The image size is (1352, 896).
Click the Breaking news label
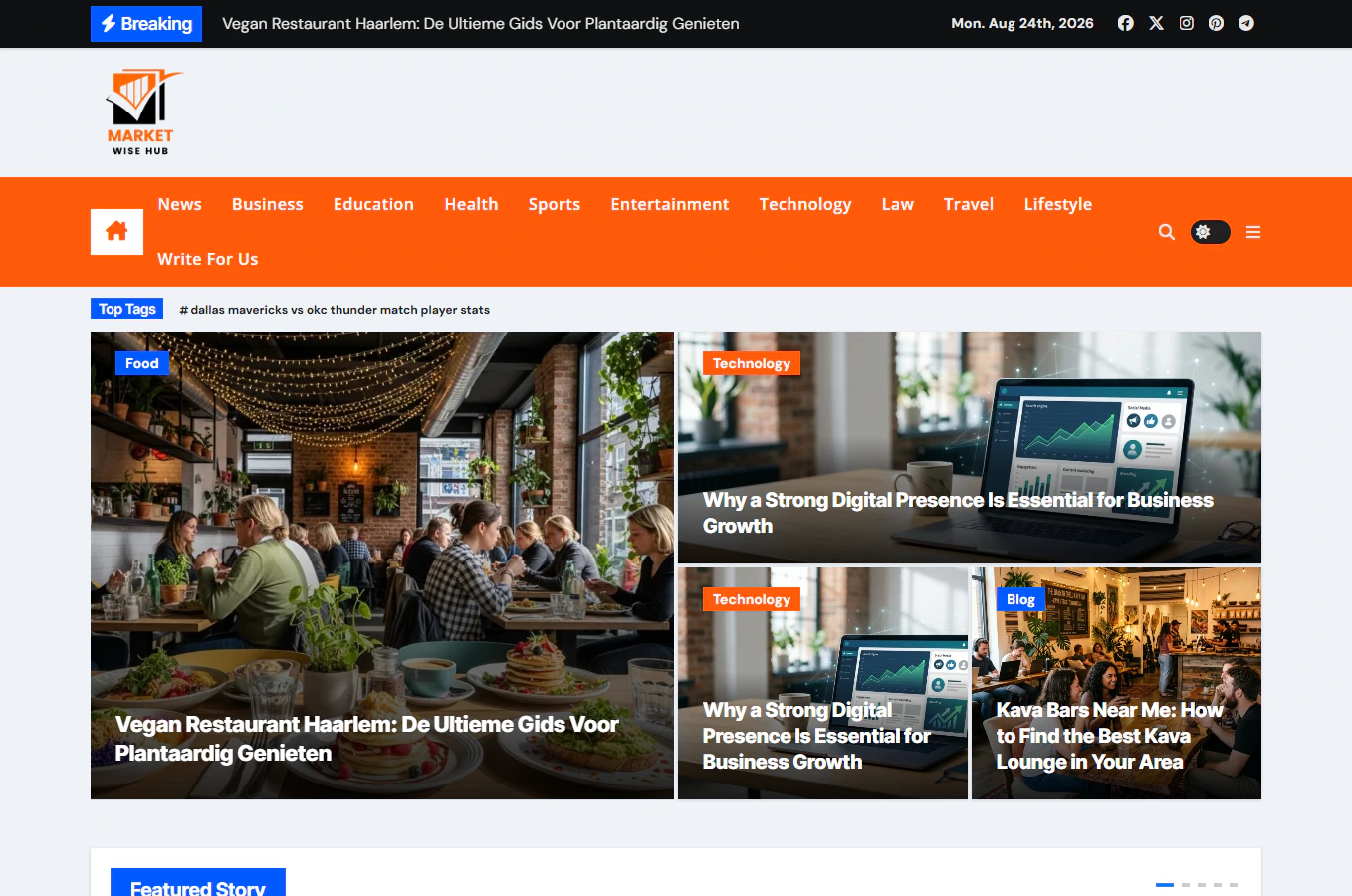click(x=146, y=24)
